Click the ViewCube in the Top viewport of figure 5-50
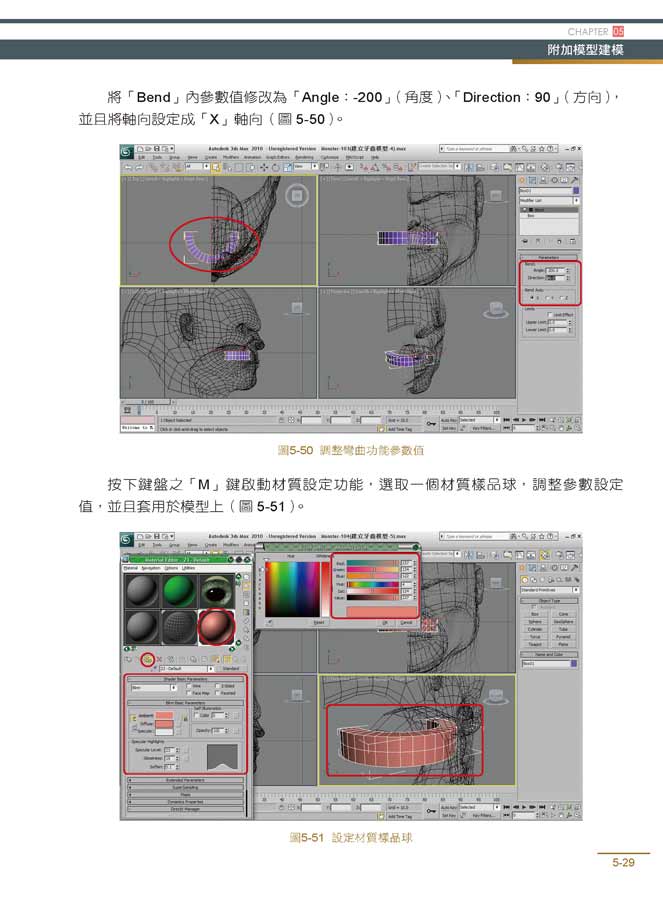Image resolution: width=663 pixels, height=898 pixels. [x=297, y=196]
